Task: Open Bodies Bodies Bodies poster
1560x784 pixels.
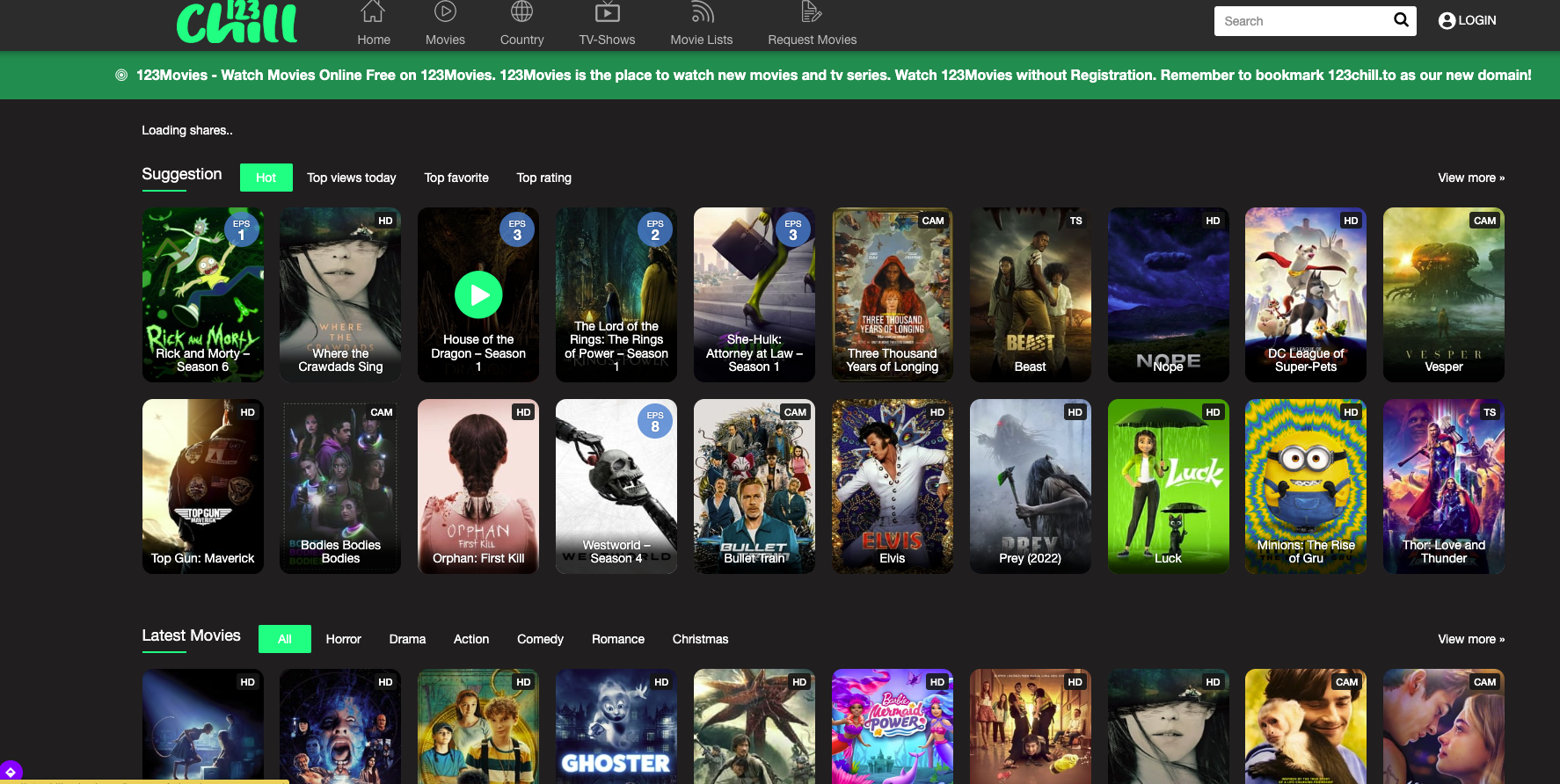Action: [x=340, y=486]
